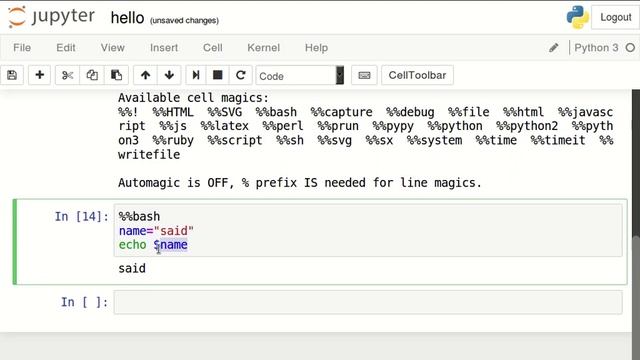This screenshot has width=640, height=360.
Task: Click the %%capture magic in the output
Action: click(341, 112)
